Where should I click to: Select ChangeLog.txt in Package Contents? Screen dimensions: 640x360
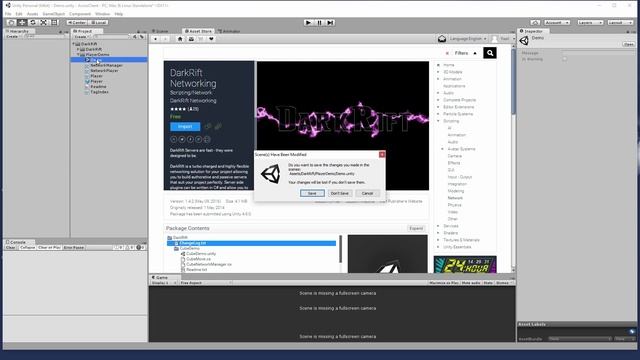tap(251, 243)
